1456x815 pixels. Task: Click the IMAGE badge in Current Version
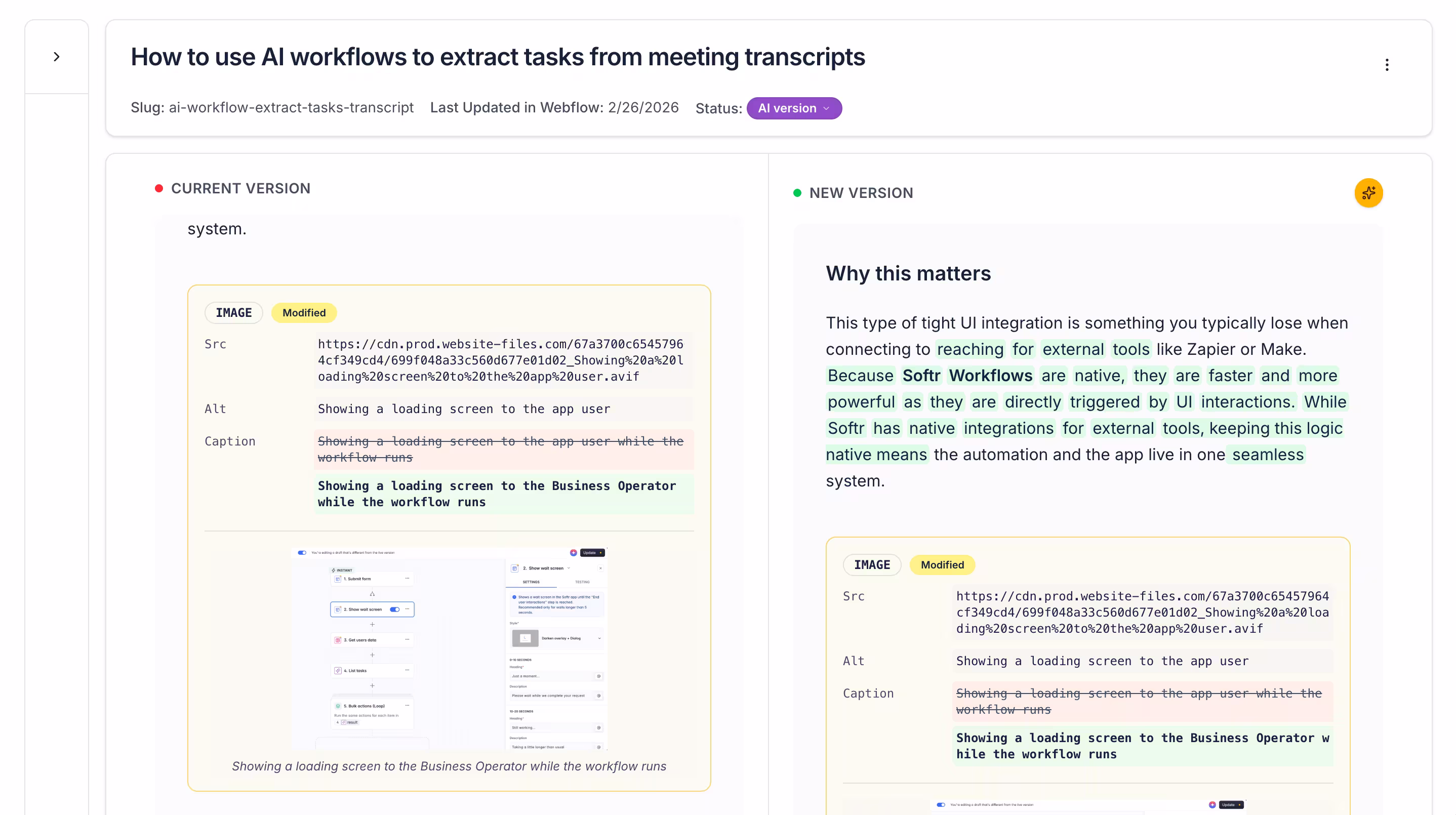pos(233,312)
